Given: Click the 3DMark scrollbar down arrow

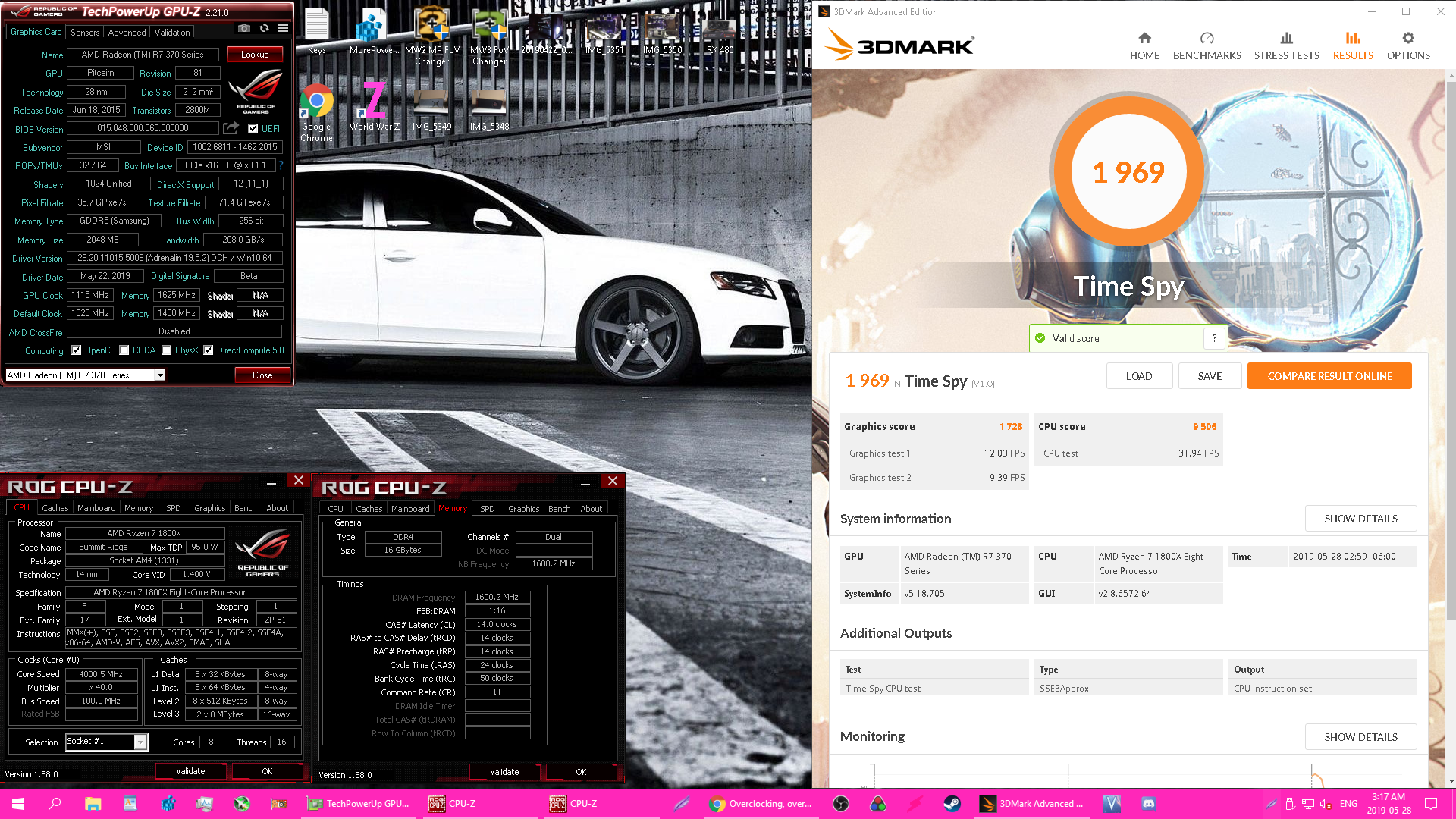Looking at the screenshot, I should 1451,781.
